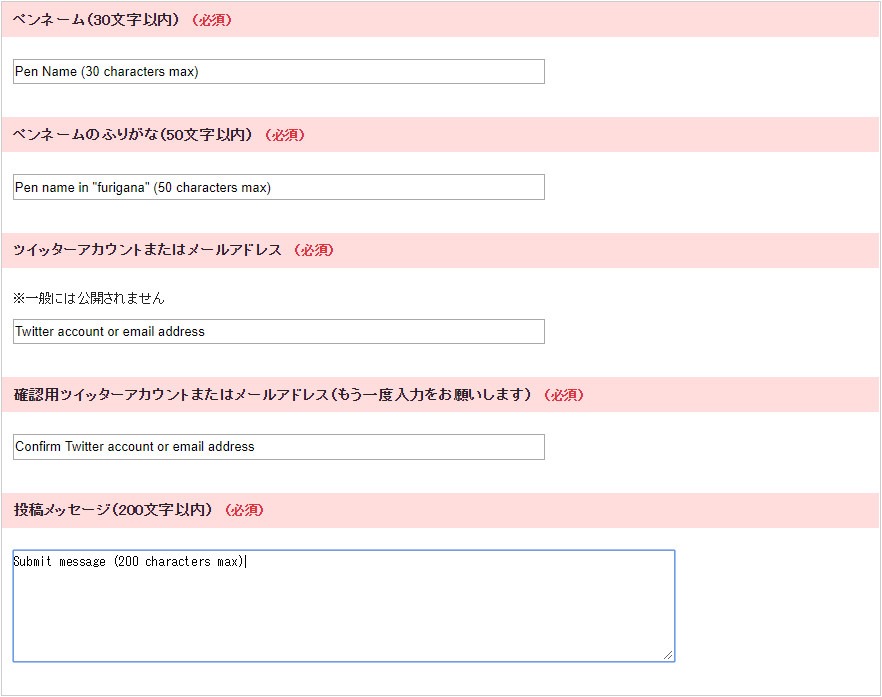Click the 確認用ツイッターアカウント heading label
The image size is (882, 697).
[272, 395]
